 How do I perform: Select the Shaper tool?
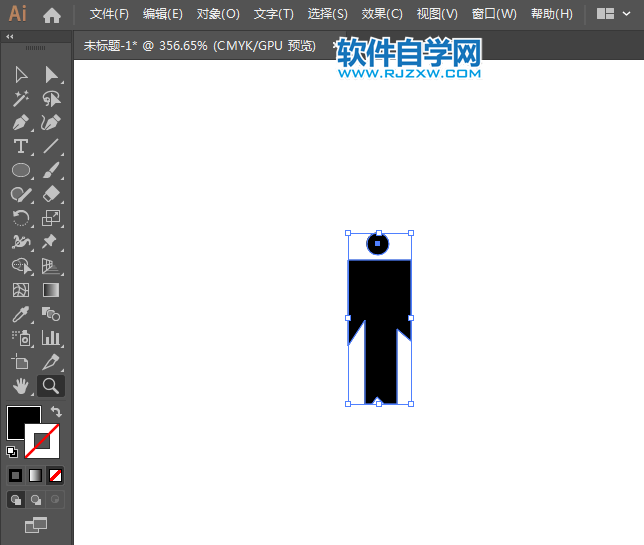coord(21,194)
